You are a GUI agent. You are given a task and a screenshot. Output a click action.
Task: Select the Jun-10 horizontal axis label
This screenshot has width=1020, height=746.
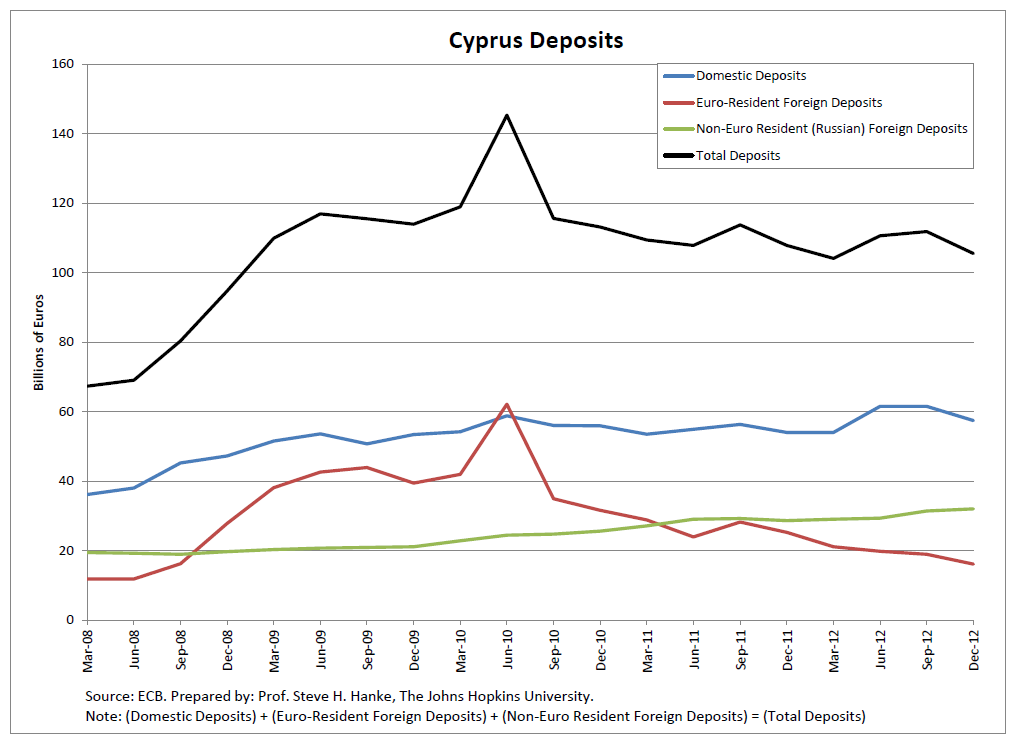tap(507, 648)
